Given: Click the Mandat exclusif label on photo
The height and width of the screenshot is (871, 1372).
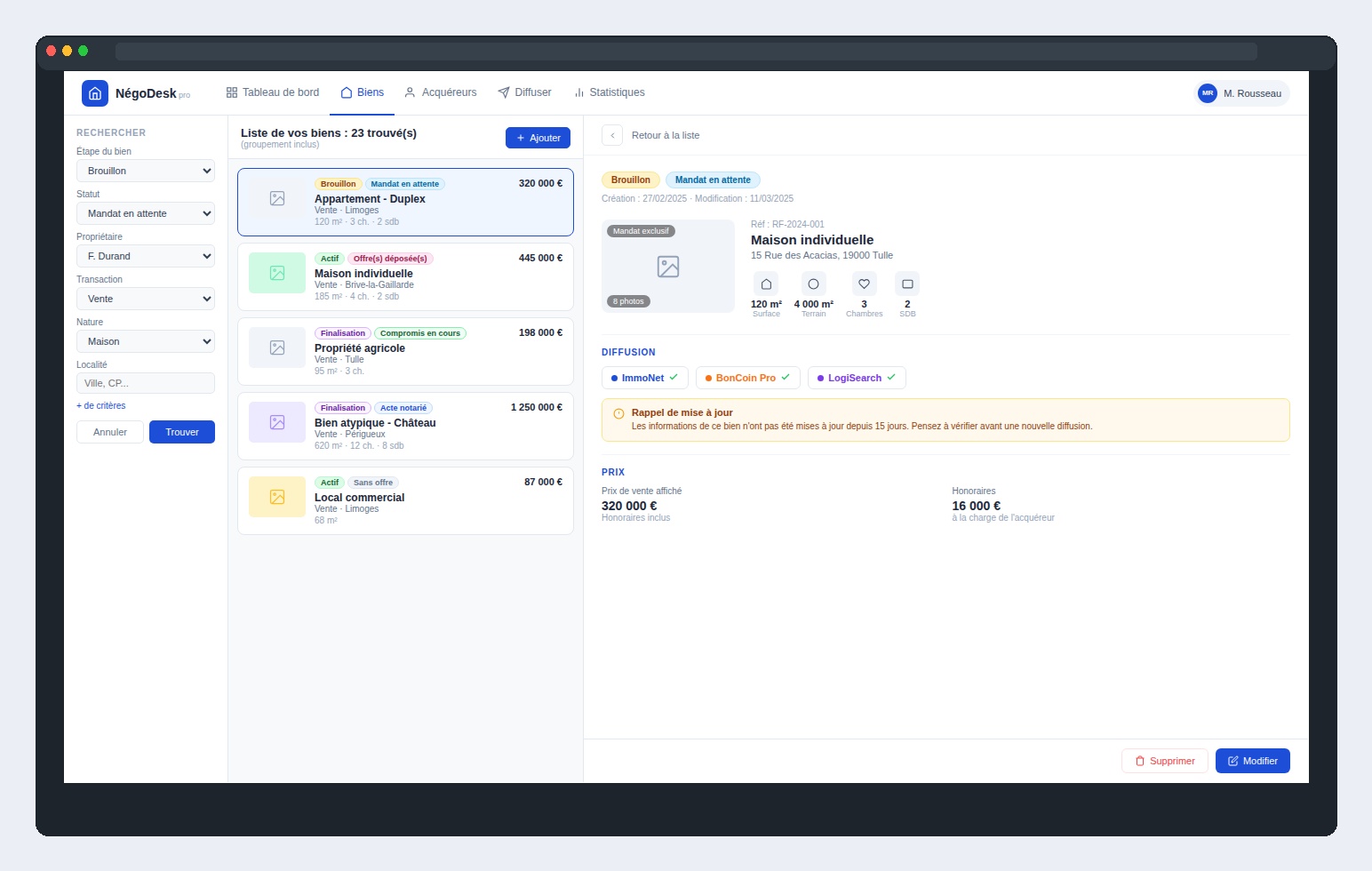Looking at the screenshot, I should point(641,231).
